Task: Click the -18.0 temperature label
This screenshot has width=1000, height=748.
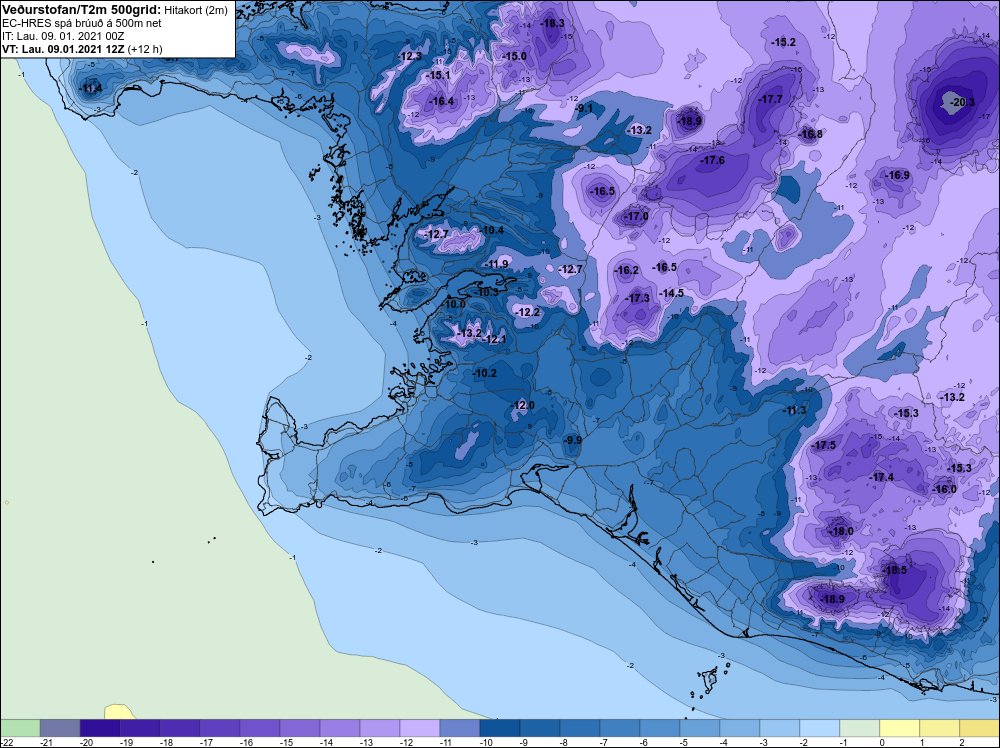Action: click(x=841, y=531)
